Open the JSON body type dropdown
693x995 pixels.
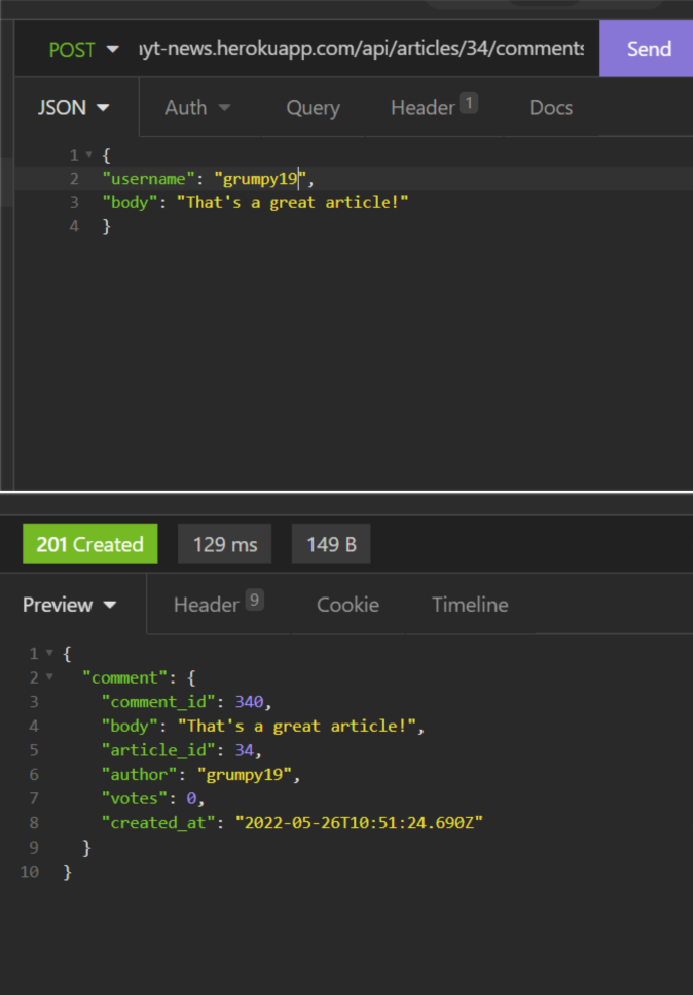[x=73, y=108]
